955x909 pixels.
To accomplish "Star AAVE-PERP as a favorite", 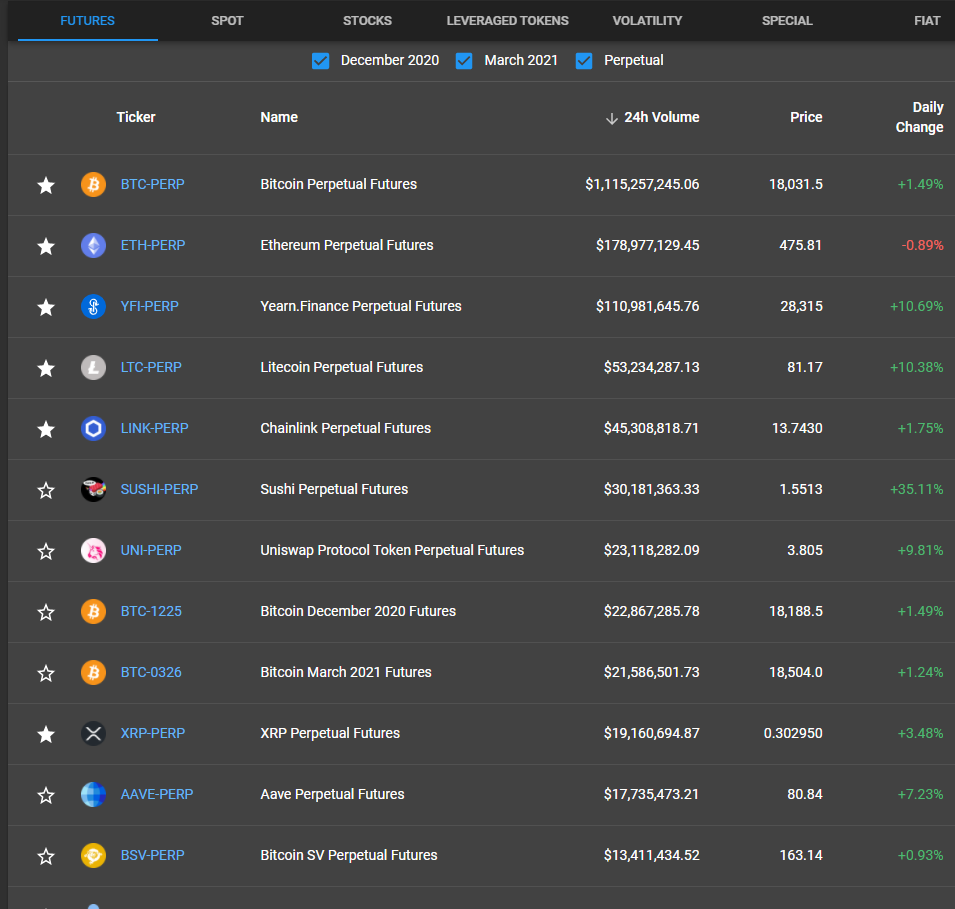I will click(46, 794).
